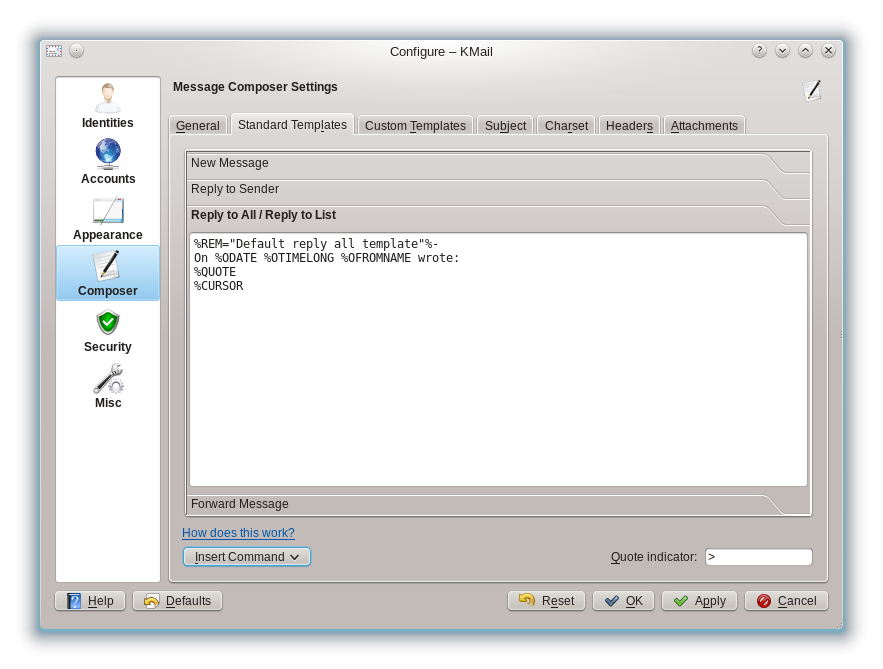This screenshot has width=883, height=669.
Task: Expand the Forward Message section
Action: coord(497,504)
